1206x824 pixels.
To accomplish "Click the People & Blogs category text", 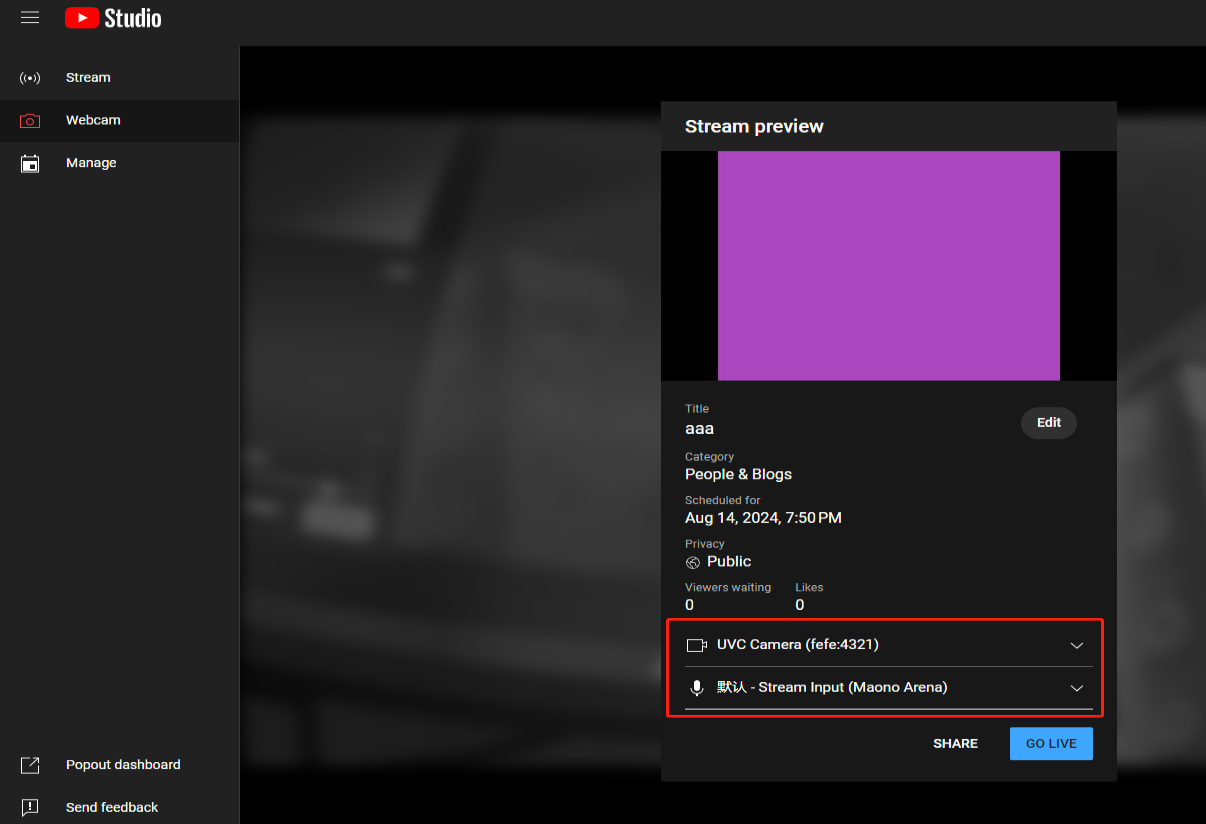I will [738, 474].
